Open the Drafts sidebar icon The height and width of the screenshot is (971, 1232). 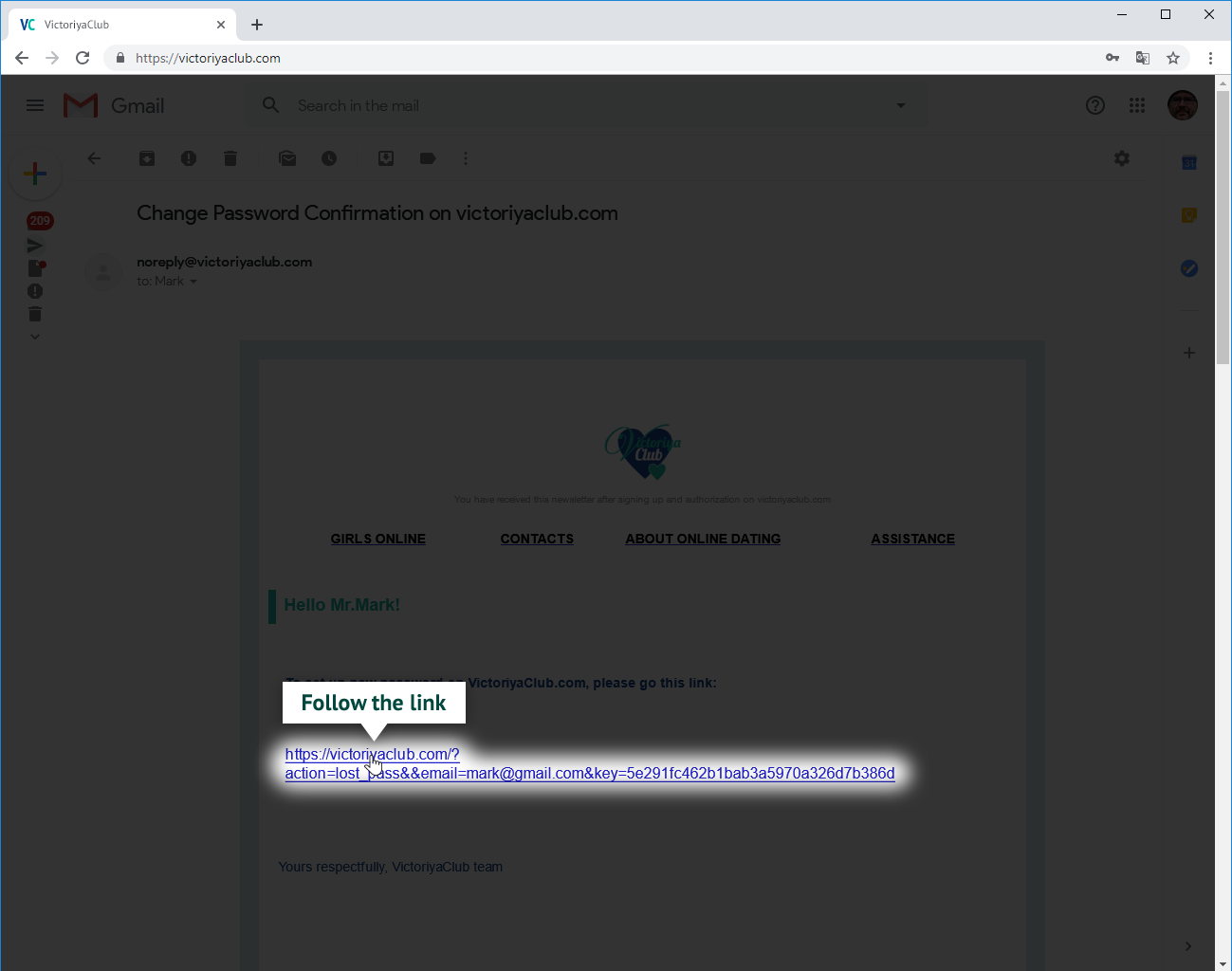click(x=36, y=268)
